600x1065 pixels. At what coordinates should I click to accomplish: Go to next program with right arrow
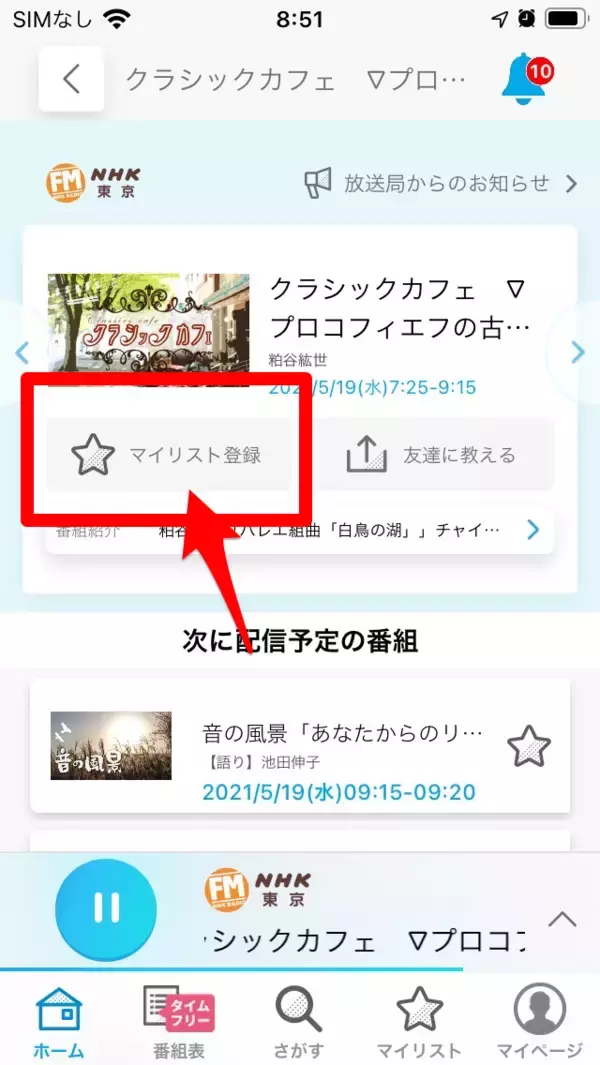click(578, 352)
